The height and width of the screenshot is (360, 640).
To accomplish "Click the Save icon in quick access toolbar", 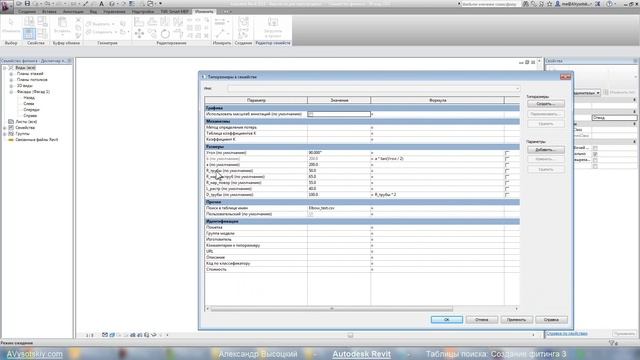I will (x=27, y=4).
